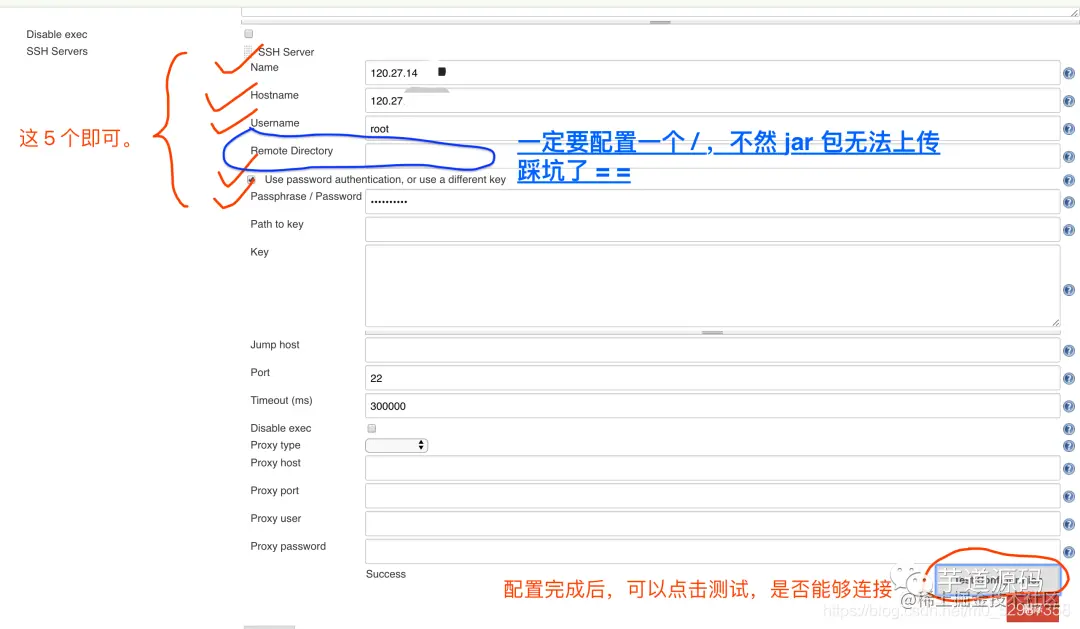Viewport: 1080px width, 629px height.
Task: Open help icon for Port field
Action: 1068,378
